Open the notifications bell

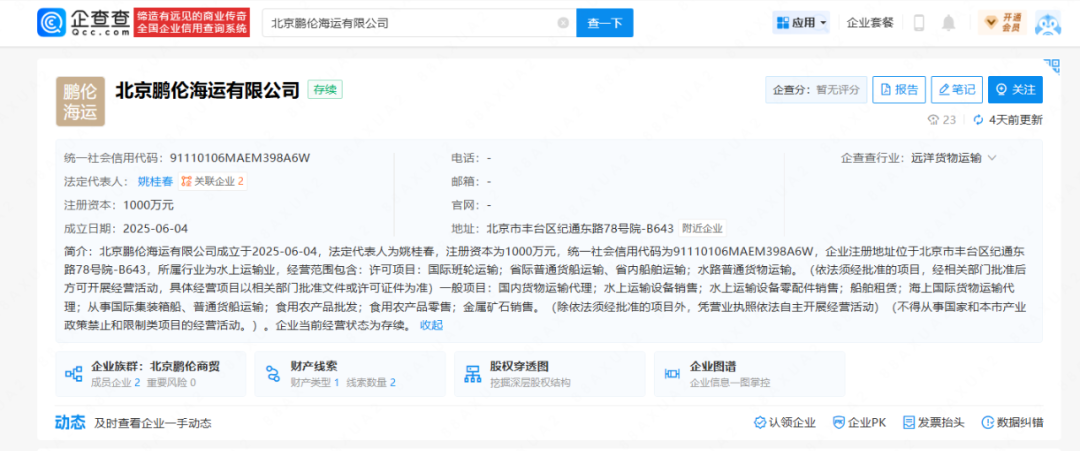pyautogui.click(x=949, y=23)
